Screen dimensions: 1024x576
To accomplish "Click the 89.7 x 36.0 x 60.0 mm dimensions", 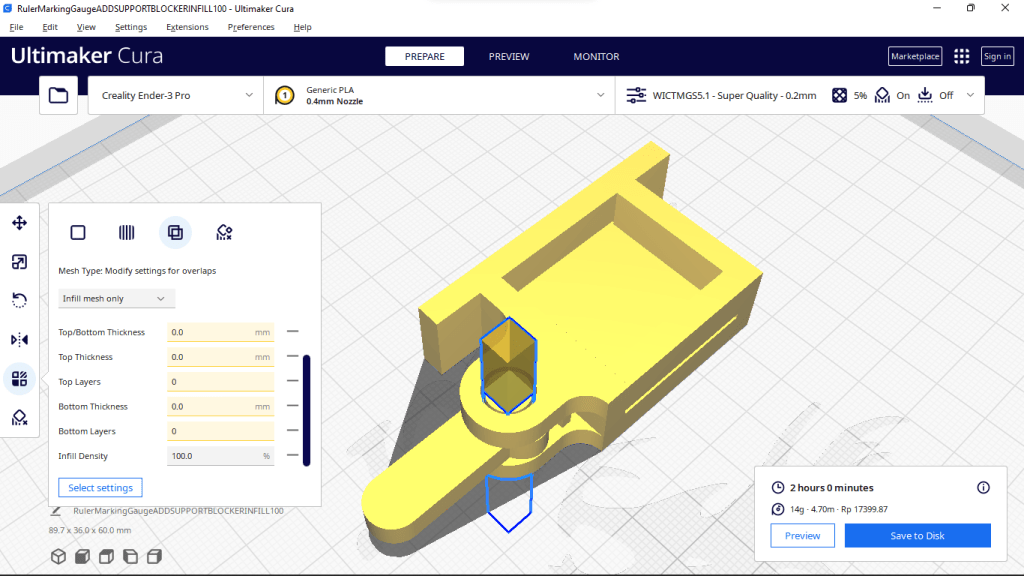I will point(90,530).
